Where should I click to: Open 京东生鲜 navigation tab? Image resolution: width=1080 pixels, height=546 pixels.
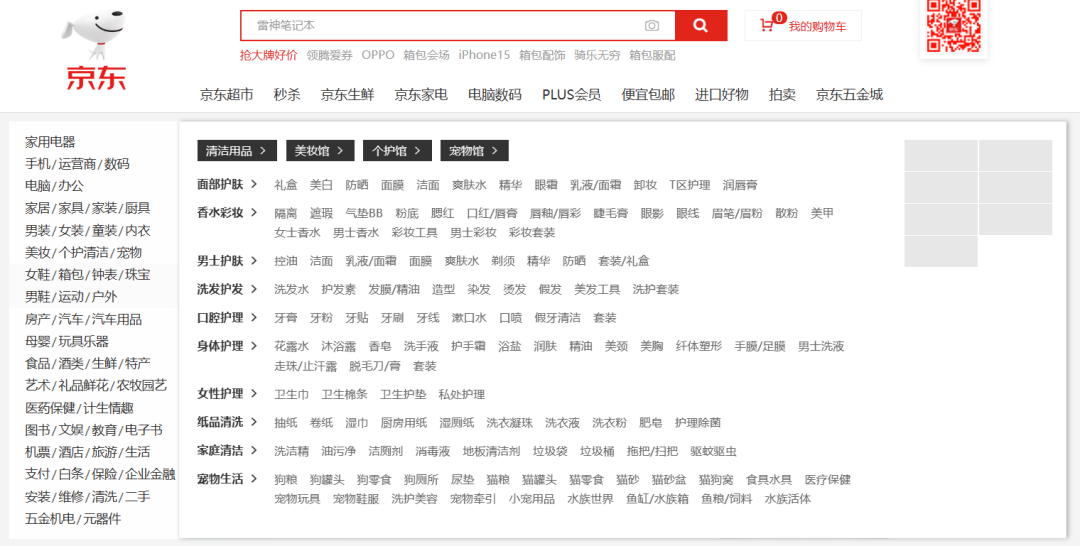pos(347,94)
